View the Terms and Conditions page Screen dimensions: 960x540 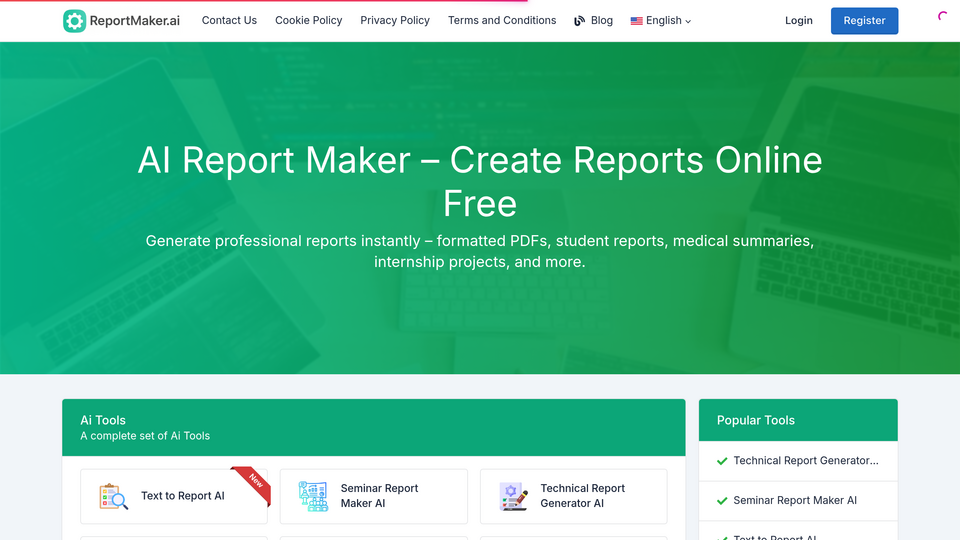[x=502, y=20]
